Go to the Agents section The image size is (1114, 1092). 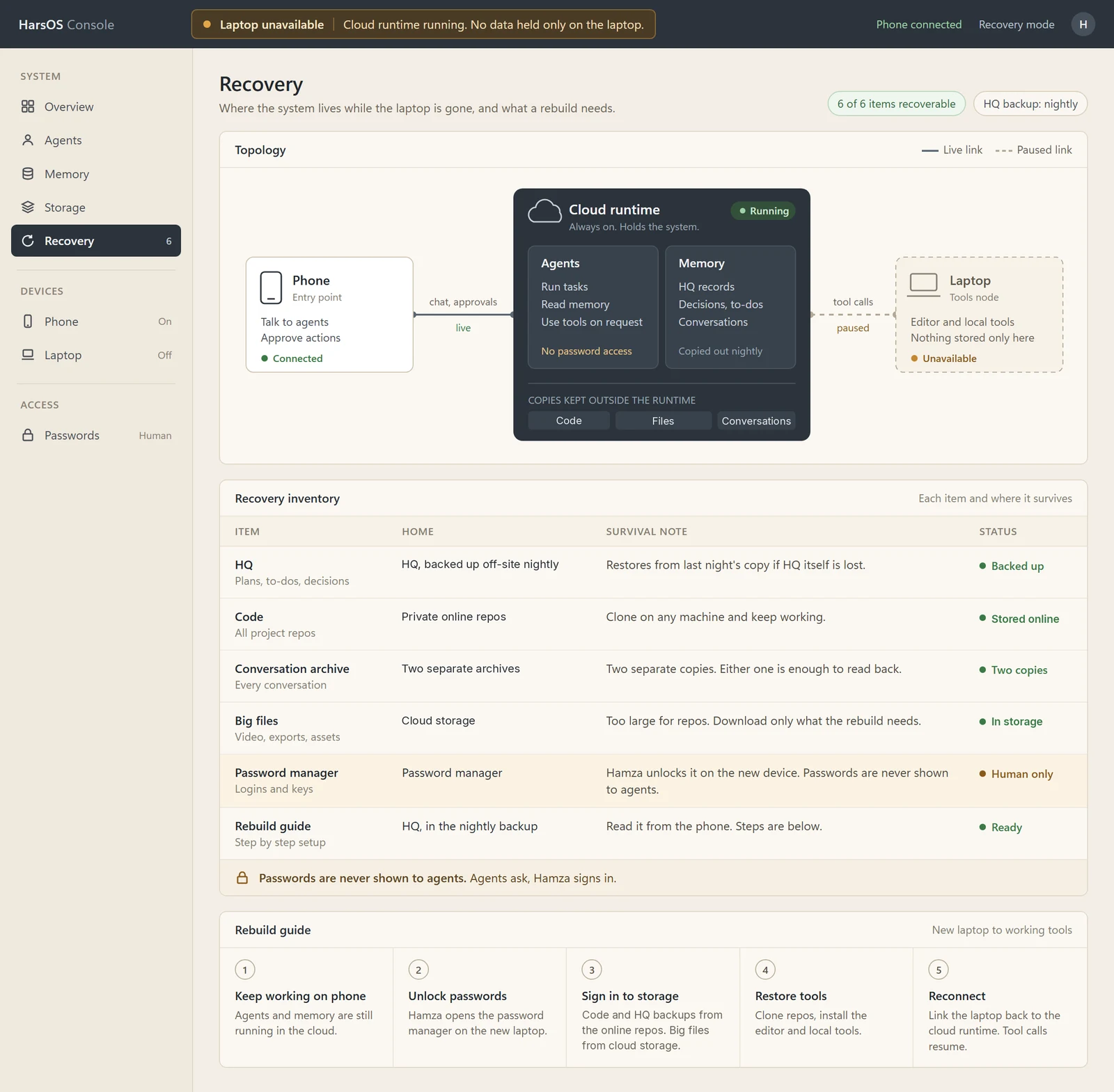[96, 140]
